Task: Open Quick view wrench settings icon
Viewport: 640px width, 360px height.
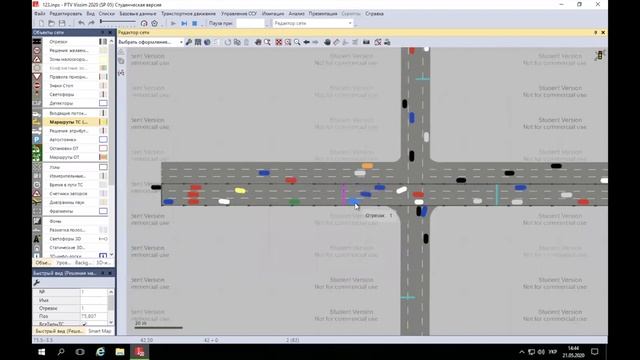Action: [37, 282]
